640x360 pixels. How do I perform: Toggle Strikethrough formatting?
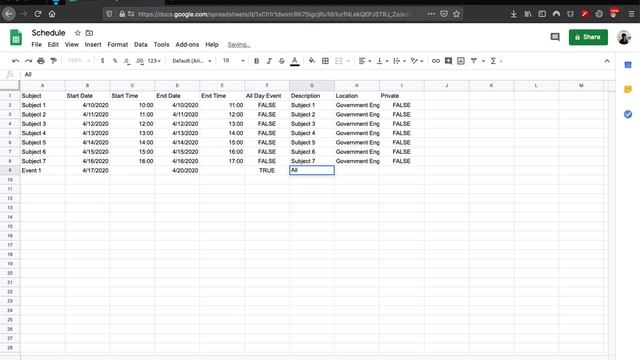(x=282, y=61)
